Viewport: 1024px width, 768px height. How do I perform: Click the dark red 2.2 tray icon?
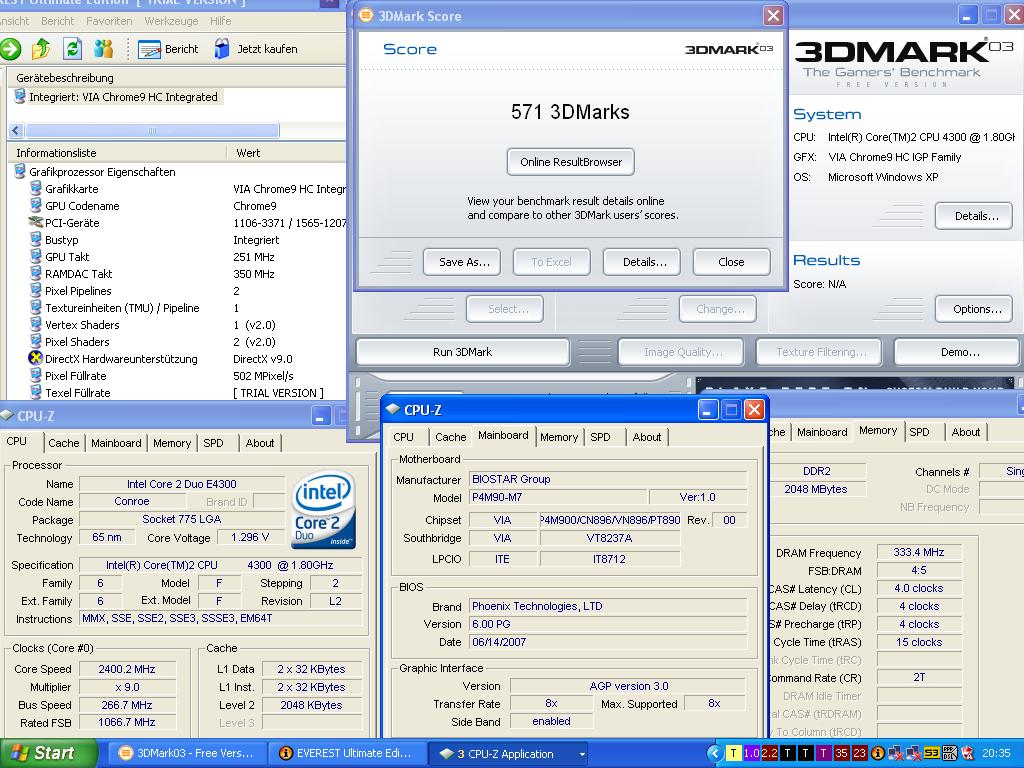coord(769,754)
